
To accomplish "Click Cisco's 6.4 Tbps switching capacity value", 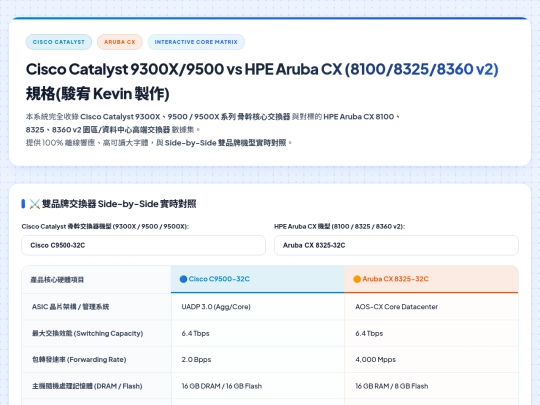I will [195, 333].
